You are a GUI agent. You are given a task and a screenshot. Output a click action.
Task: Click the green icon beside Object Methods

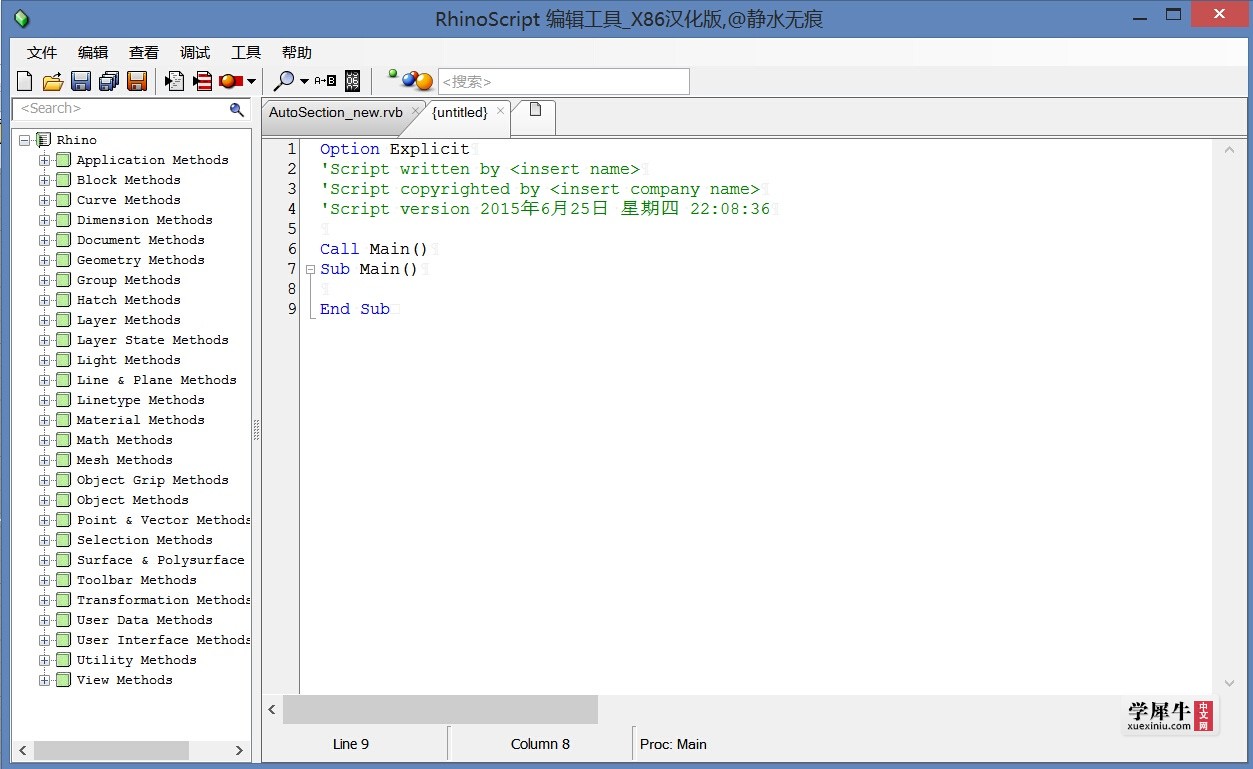[63, 500]
